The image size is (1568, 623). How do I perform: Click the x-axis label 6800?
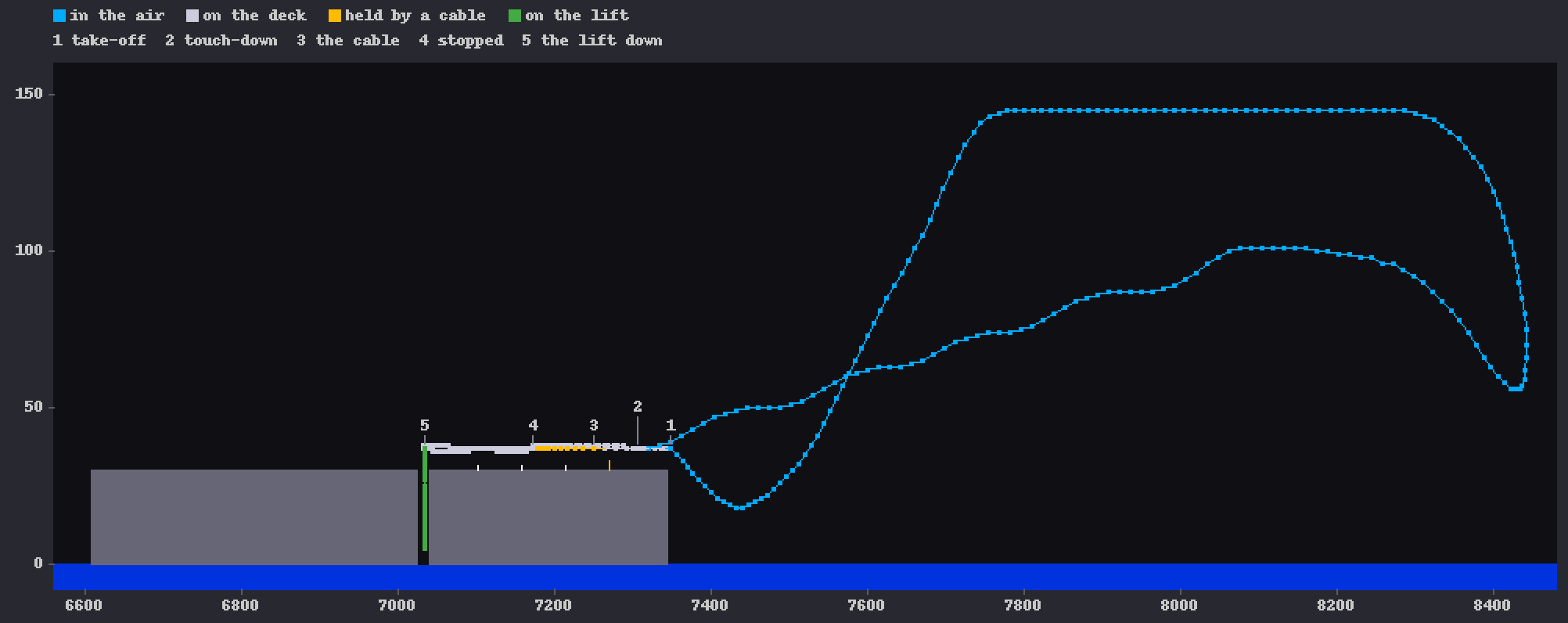240,606
